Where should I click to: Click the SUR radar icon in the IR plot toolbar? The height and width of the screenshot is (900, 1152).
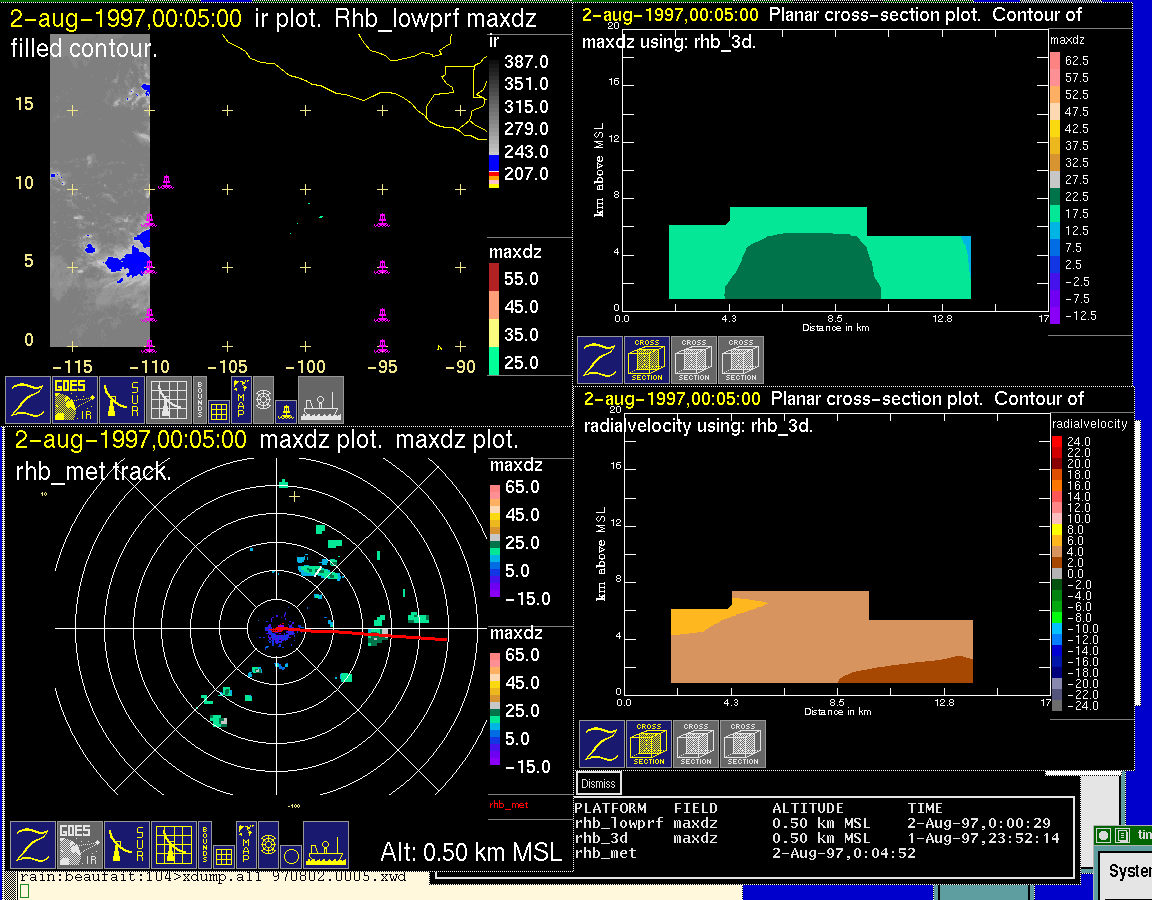123,400
